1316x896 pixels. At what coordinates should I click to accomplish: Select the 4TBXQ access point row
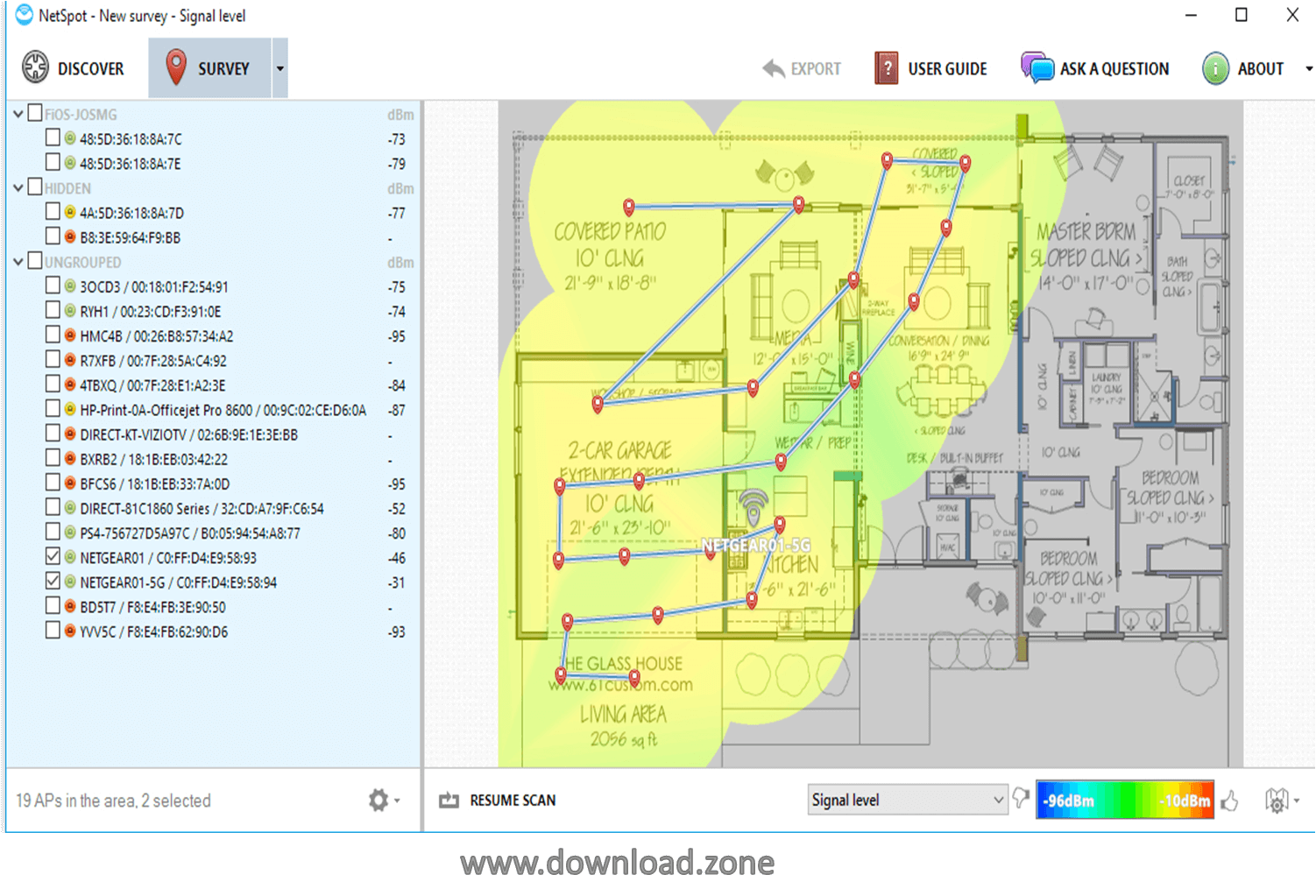[x=213, y=385]
